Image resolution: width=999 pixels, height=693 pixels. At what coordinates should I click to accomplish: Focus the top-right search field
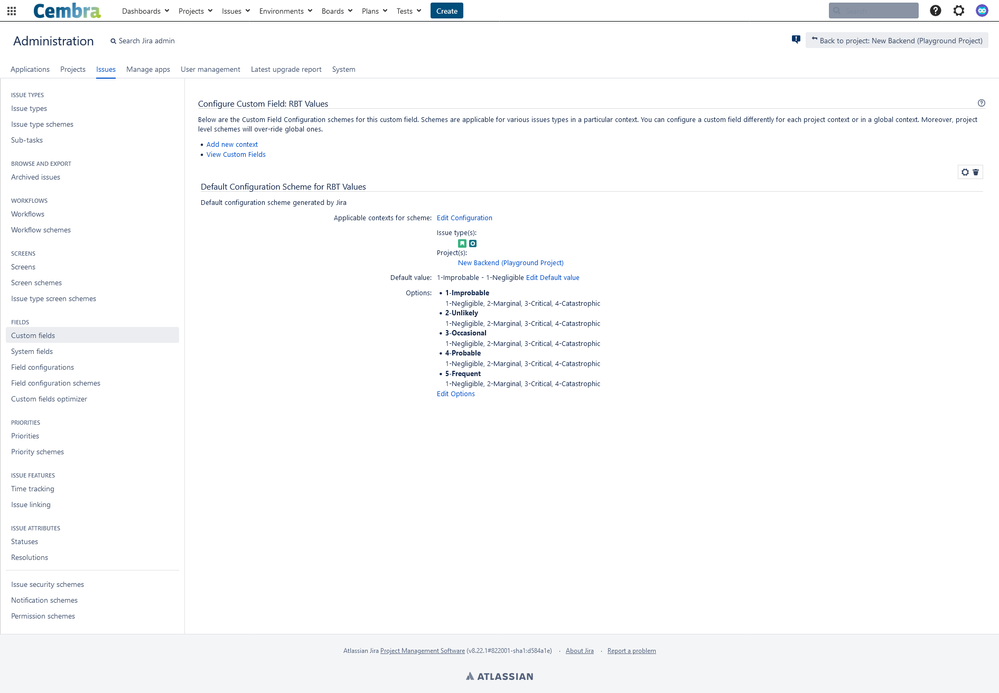coord(873,10)
